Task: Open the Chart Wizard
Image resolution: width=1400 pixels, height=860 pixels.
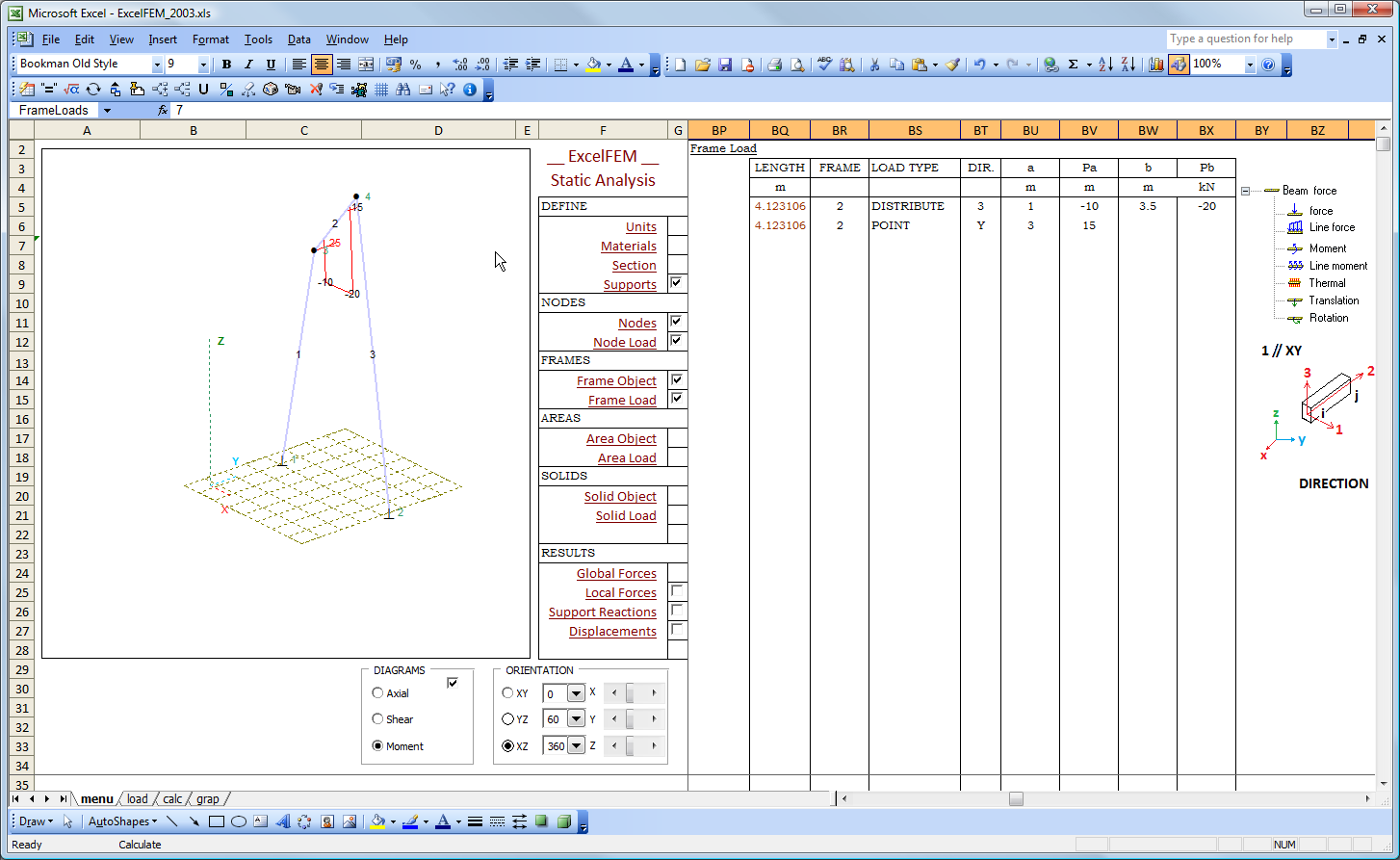Action: [x=1156, y=65]
